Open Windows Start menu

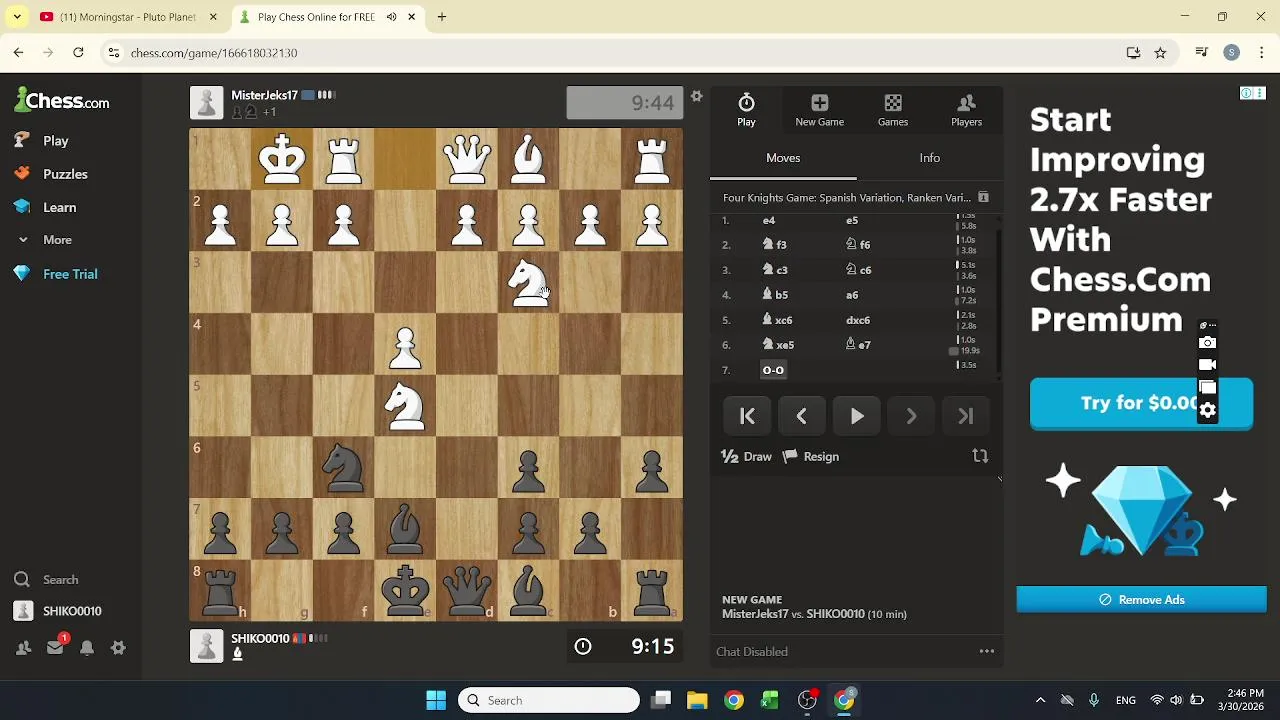coord(436,700)
